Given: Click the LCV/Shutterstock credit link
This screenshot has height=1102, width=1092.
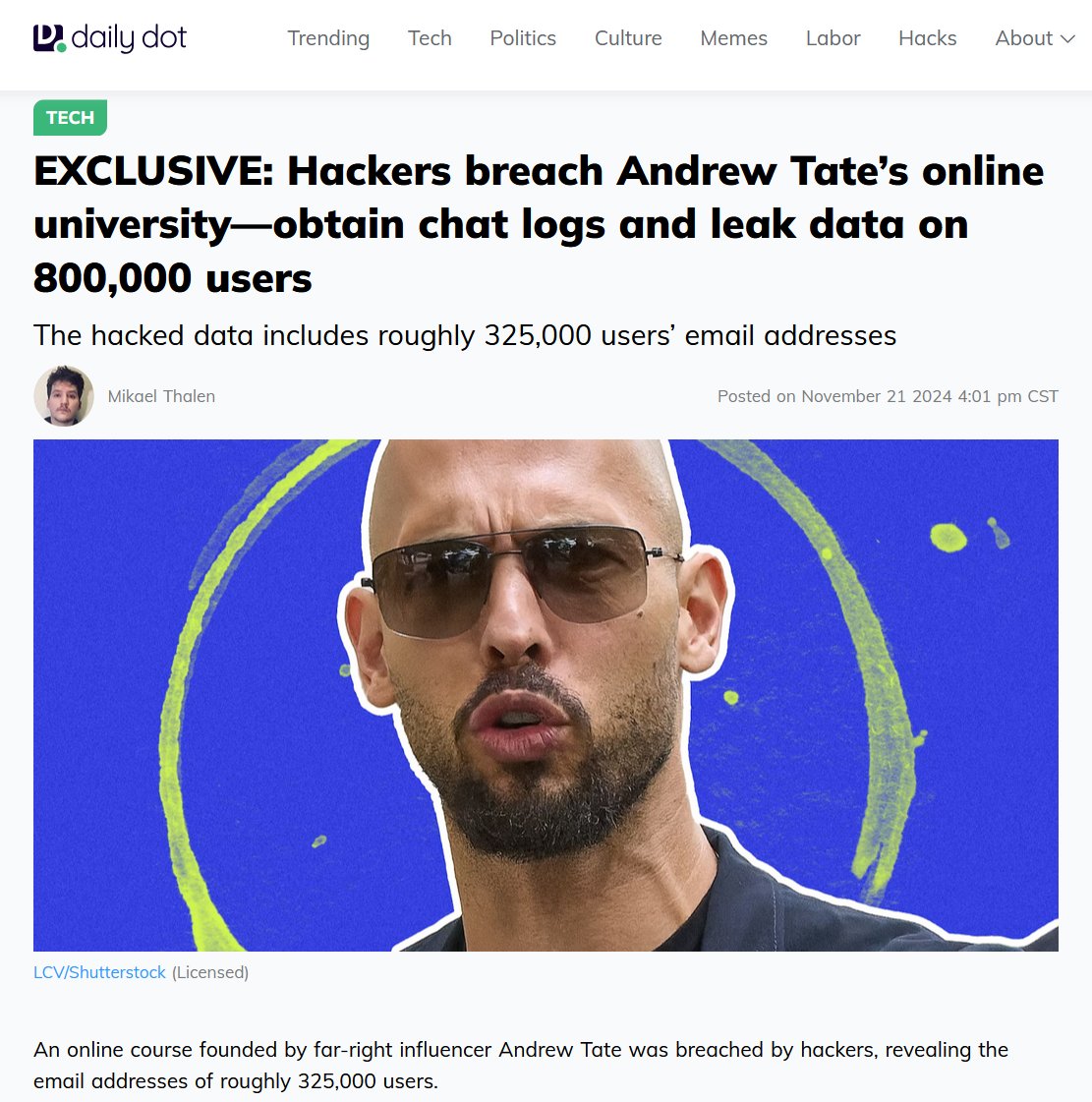Looking at the screenshot, I should tap(99, 972).
